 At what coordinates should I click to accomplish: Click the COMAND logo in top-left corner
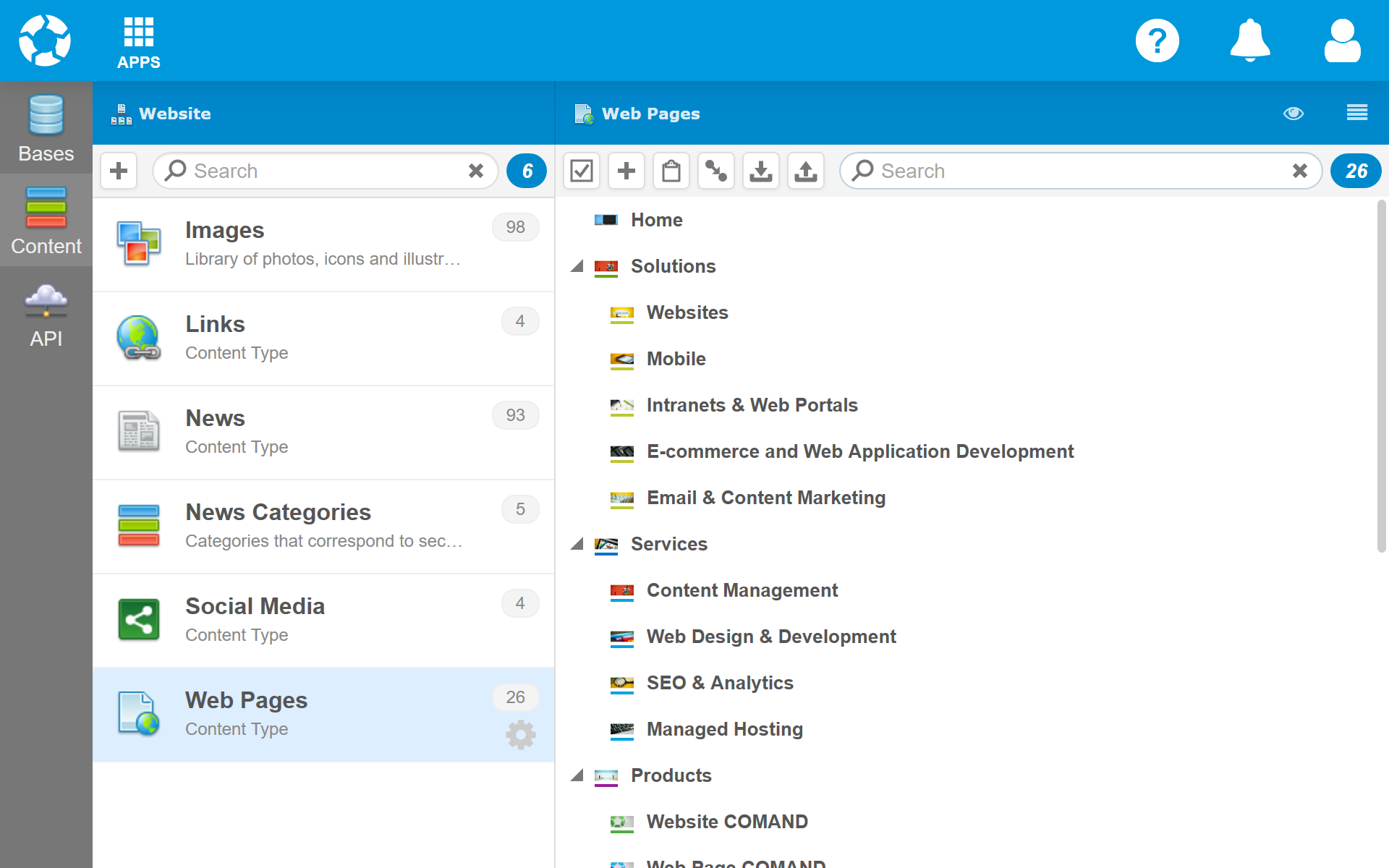tap(45, 41)
